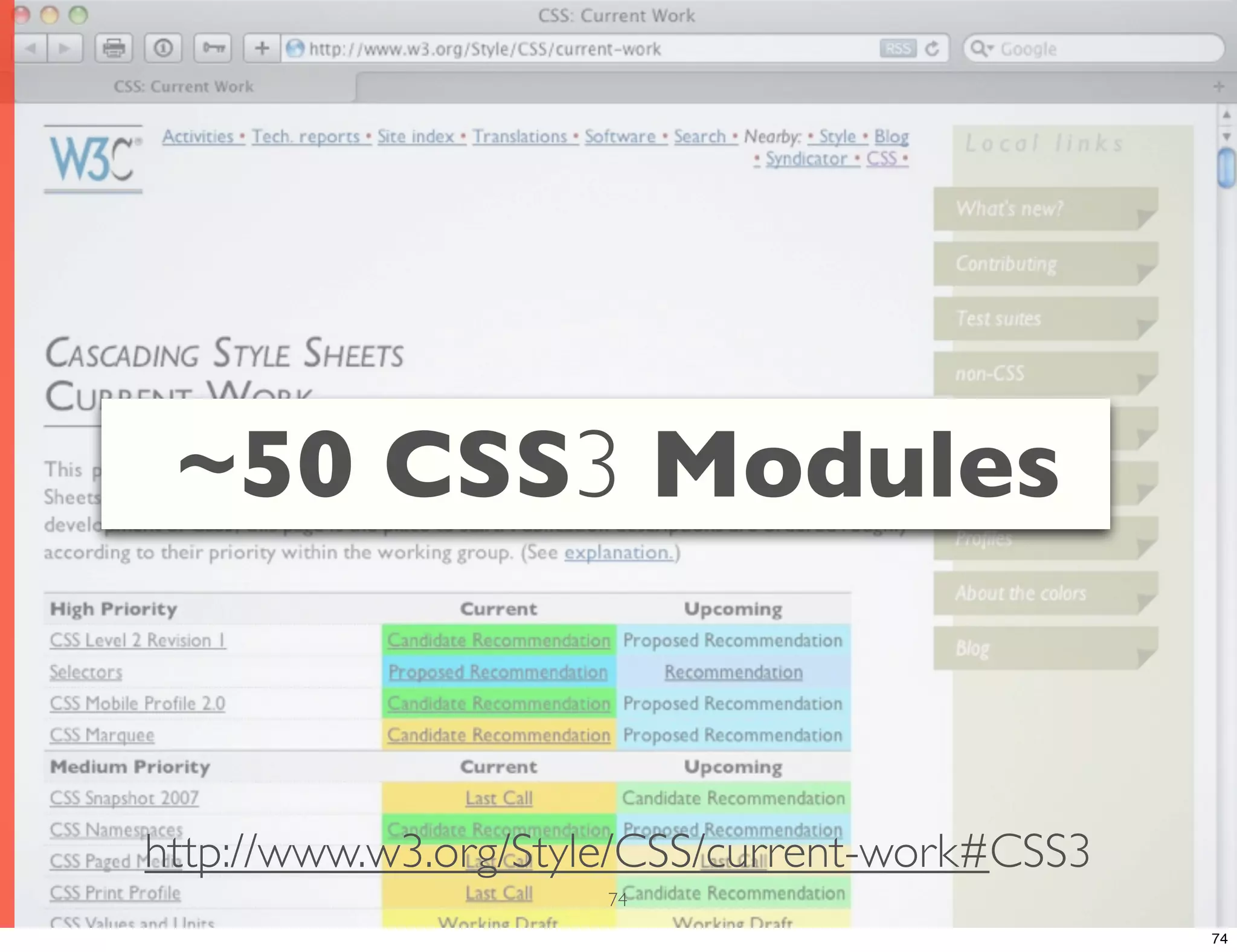Click the print icon in toolbar

tap(114, 48)
